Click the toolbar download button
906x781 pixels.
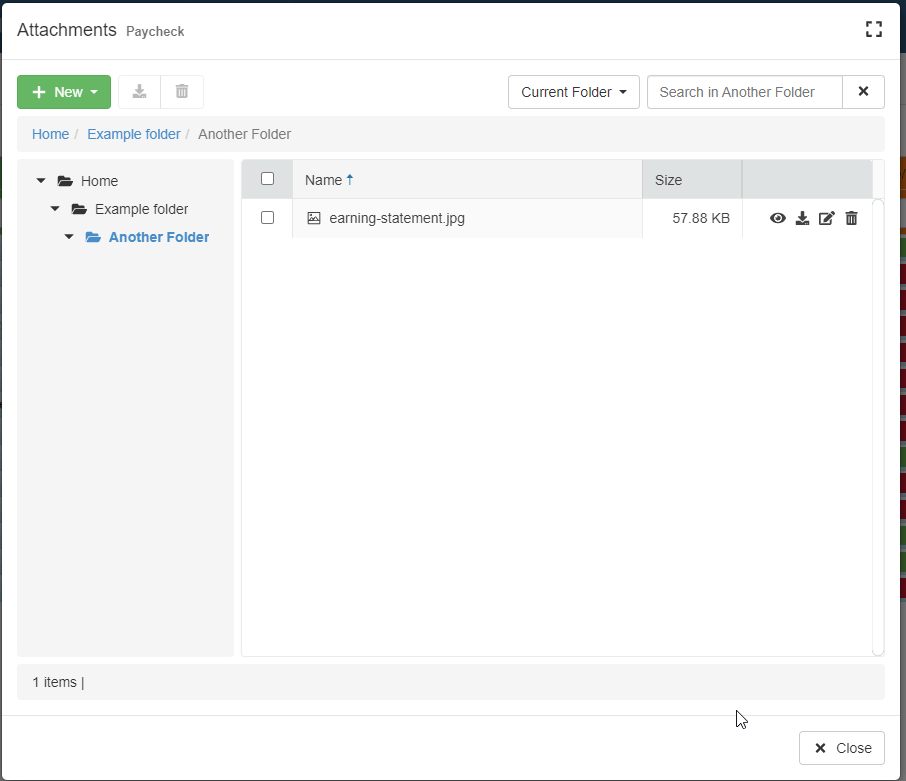point(140,92)
